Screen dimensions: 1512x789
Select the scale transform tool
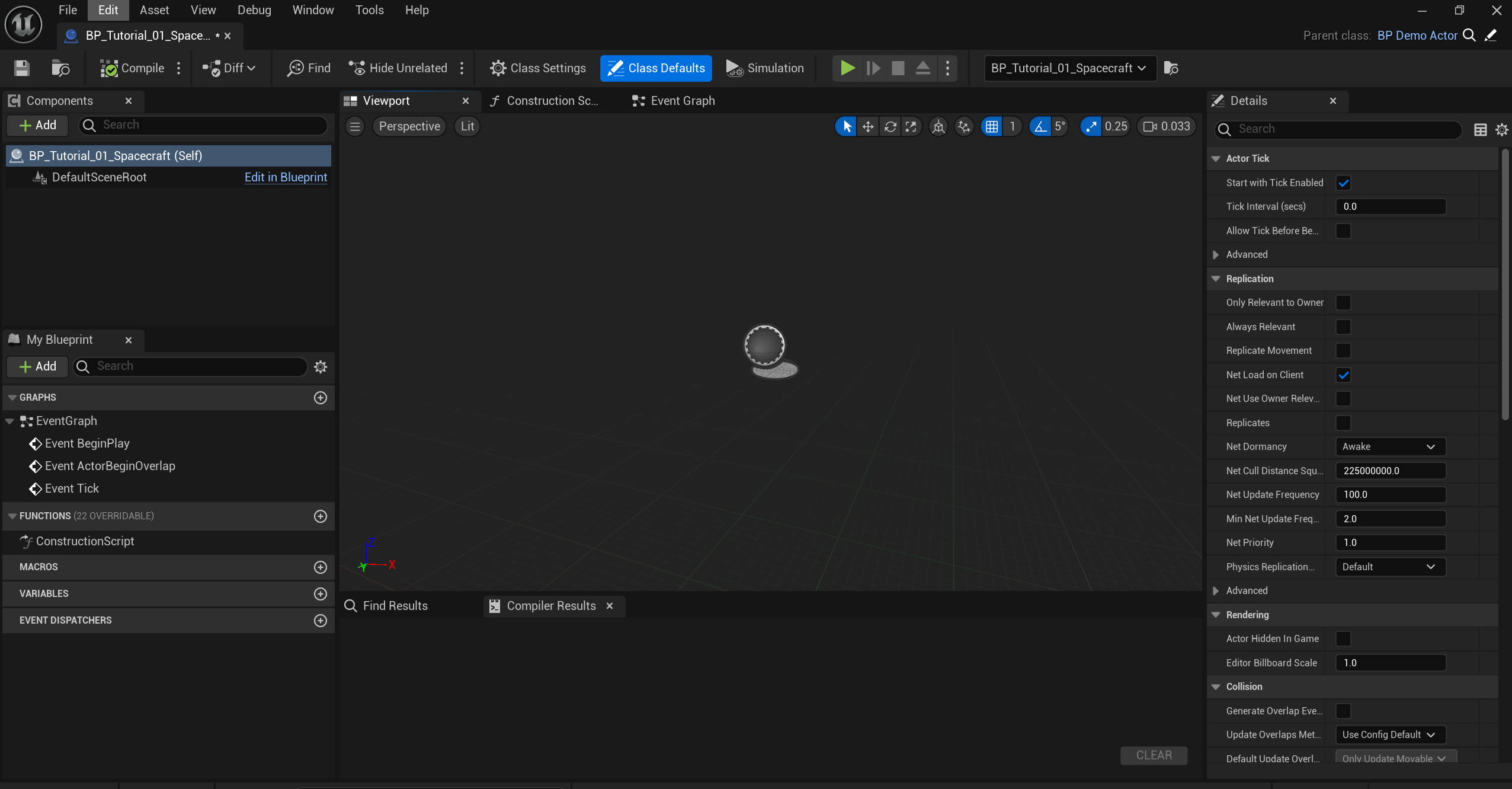coord(911,126)
